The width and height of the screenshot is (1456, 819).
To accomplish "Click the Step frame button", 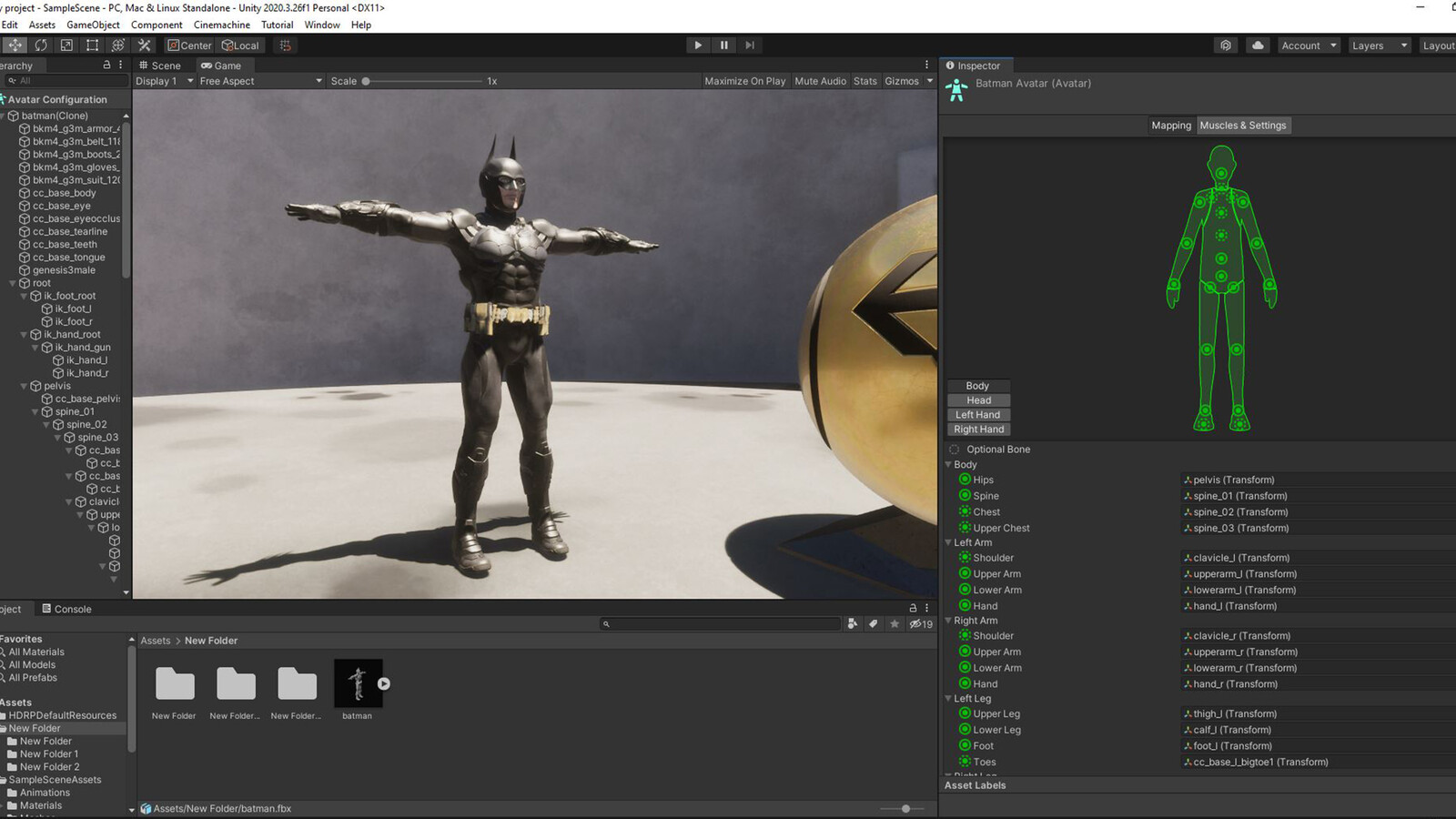I will [x=750, y=45].
